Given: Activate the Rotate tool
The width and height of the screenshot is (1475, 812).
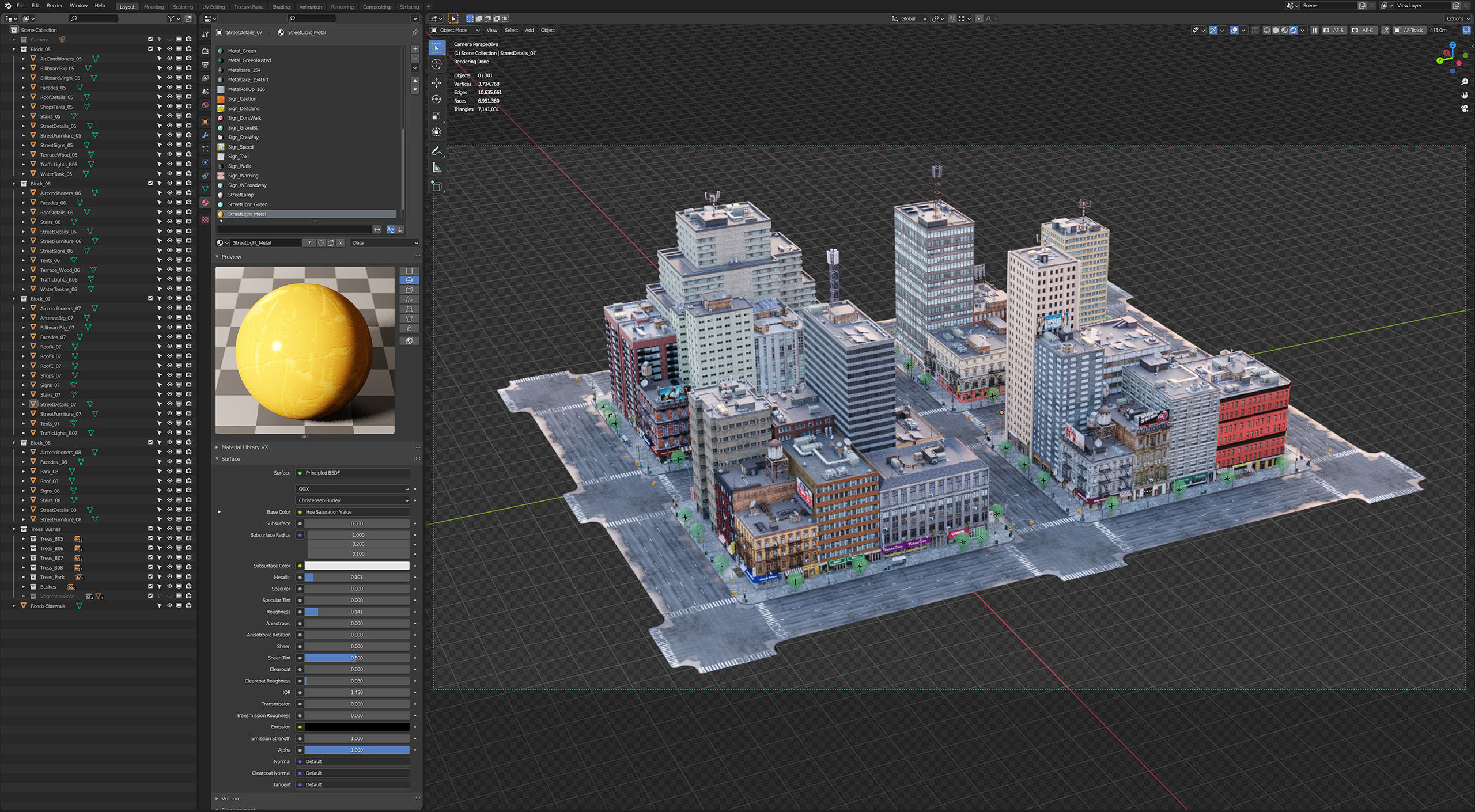Looking at the screenshot, I should point(437,99).
